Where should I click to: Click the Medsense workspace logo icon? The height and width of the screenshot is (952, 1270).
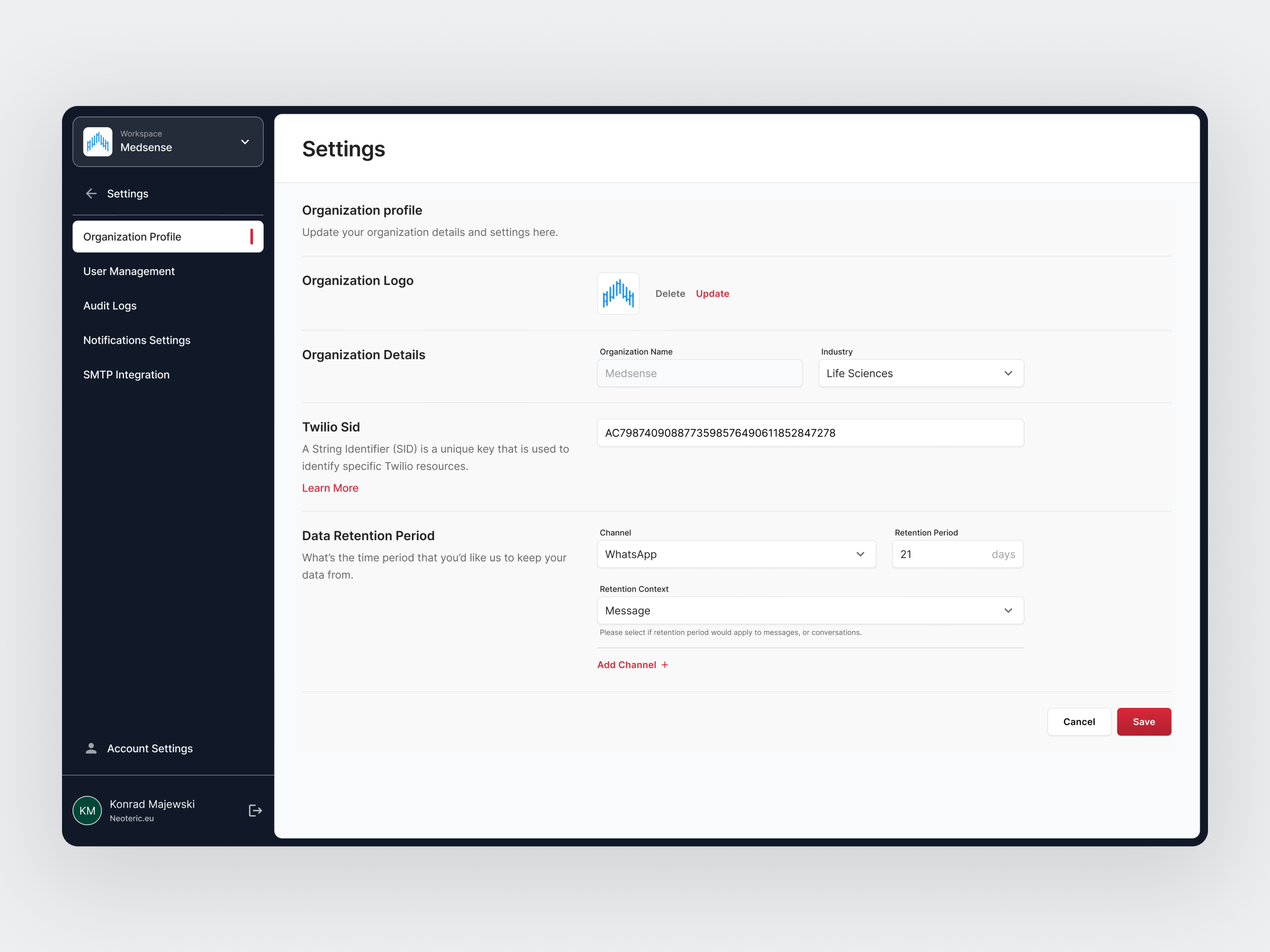[98, 141]
